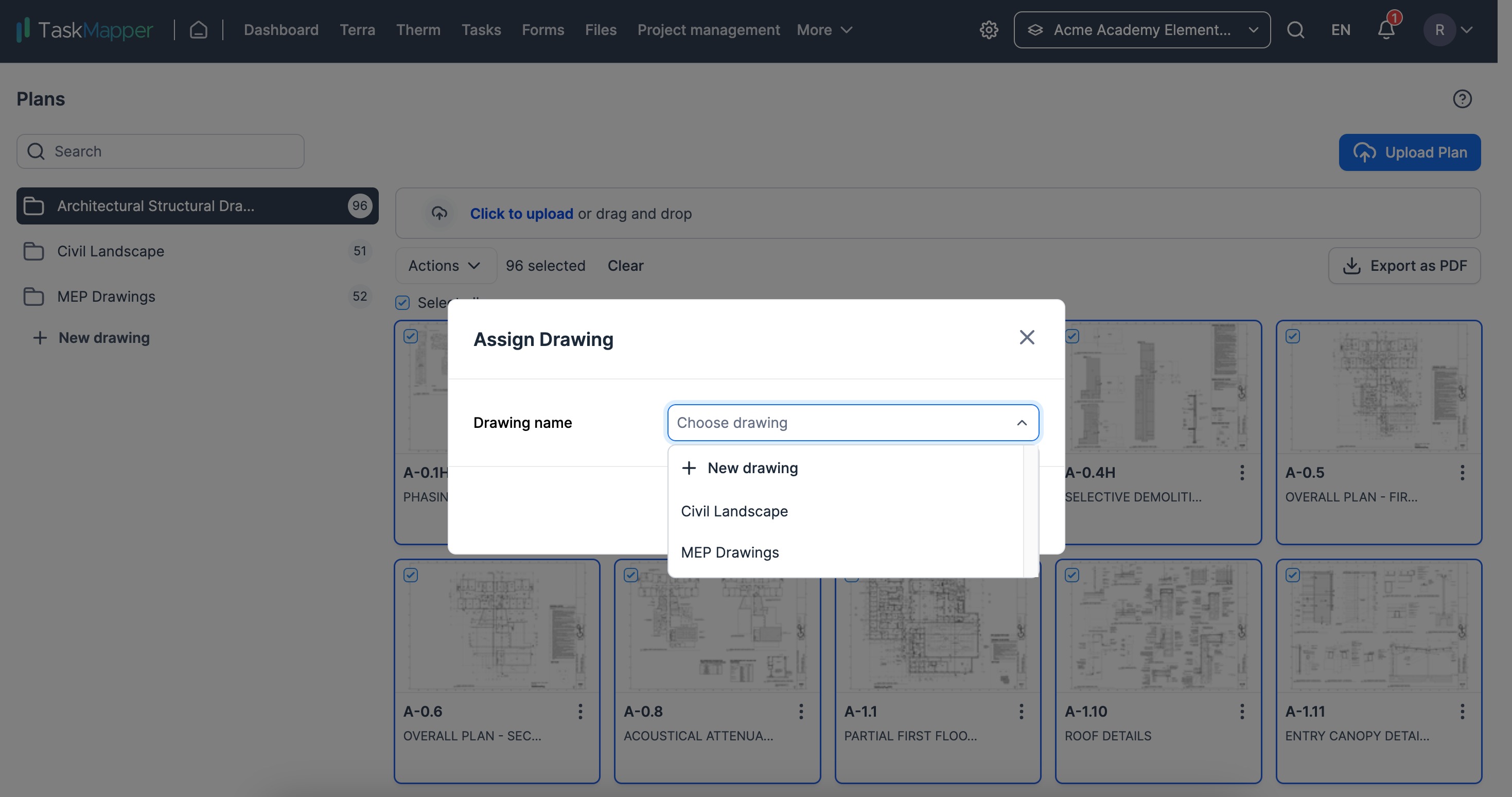Open the Therm tab
Viewport: 1512px width, 797px height.
[418, 30]
